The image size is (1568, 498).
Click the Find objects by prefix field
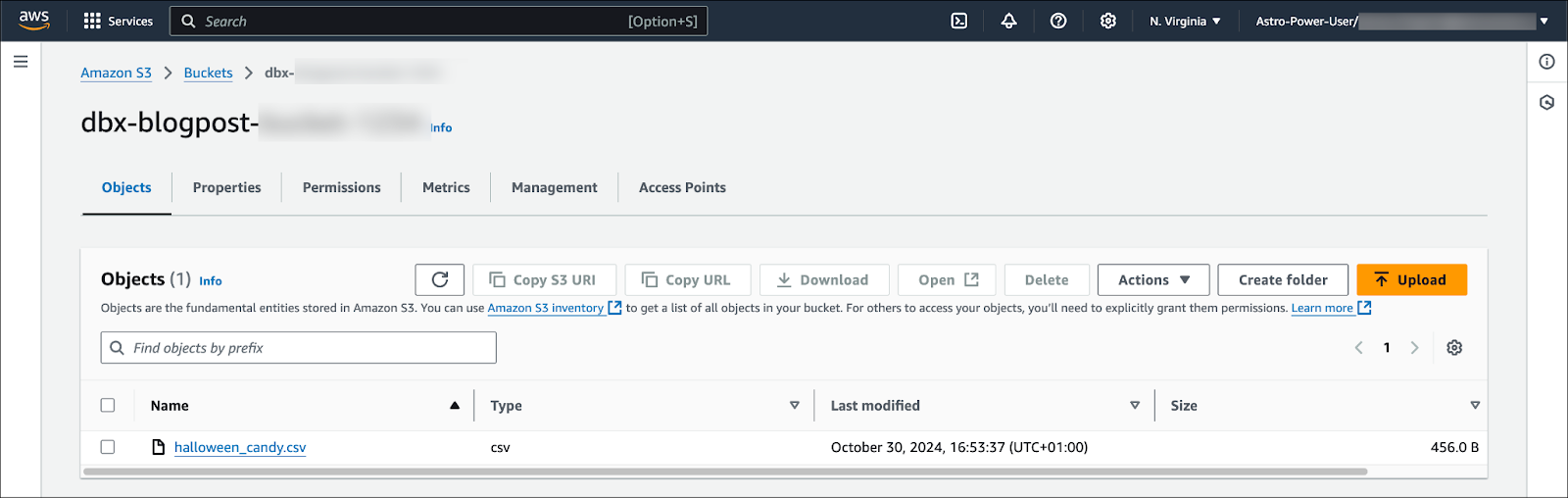pos(299,348)
